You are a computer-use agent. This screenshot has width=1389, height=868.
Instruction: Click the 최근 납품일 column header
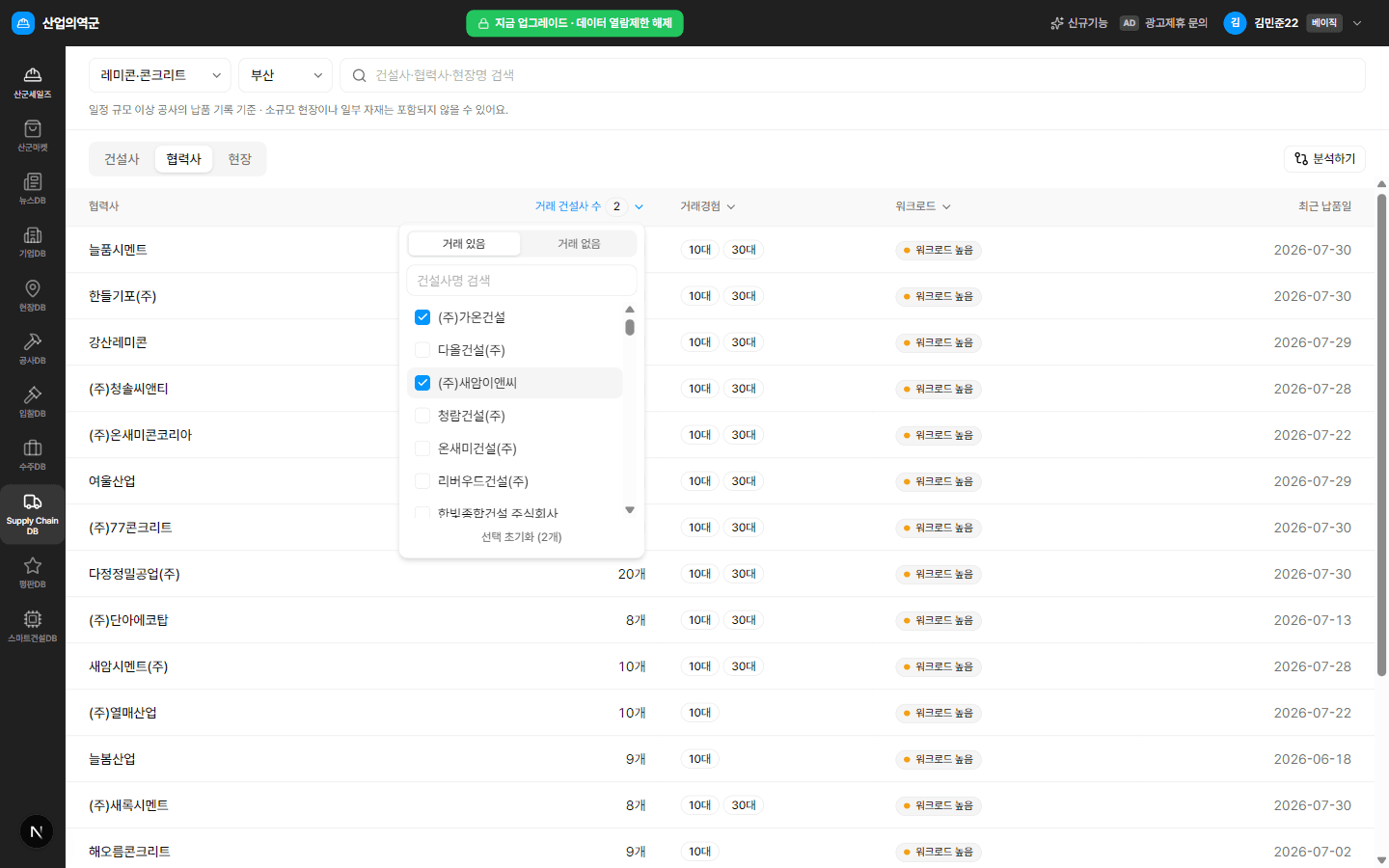tap(1324, 206)
